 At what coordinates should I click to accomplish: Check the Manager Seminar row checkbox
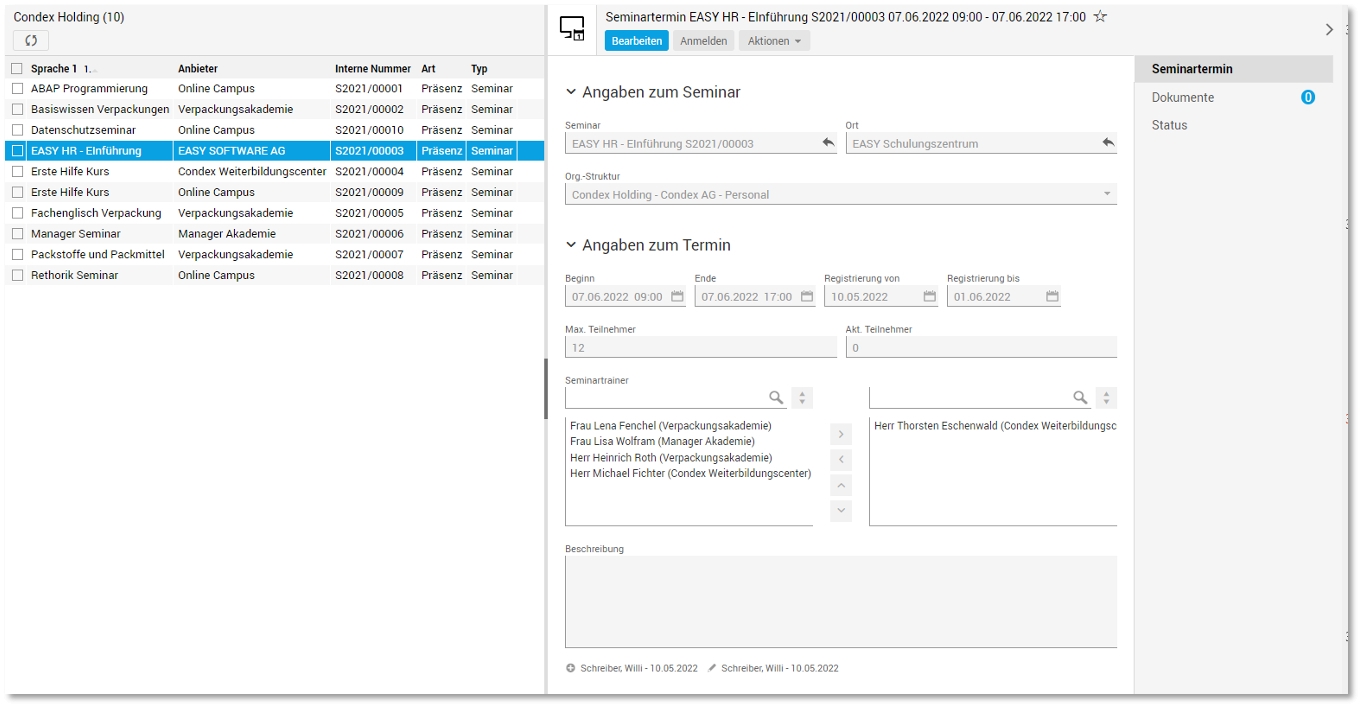click(17, 234)
